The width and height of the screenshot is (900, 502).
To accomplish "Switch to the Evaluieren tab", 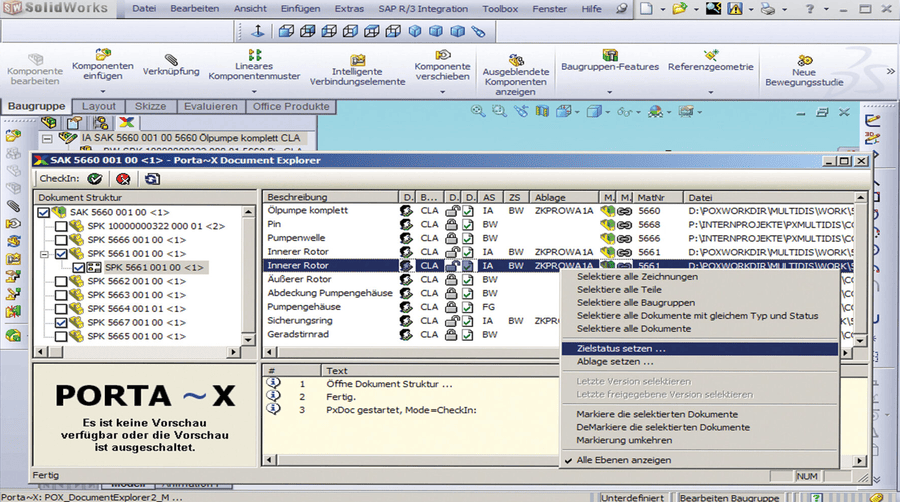I will (x=211, y=106).
